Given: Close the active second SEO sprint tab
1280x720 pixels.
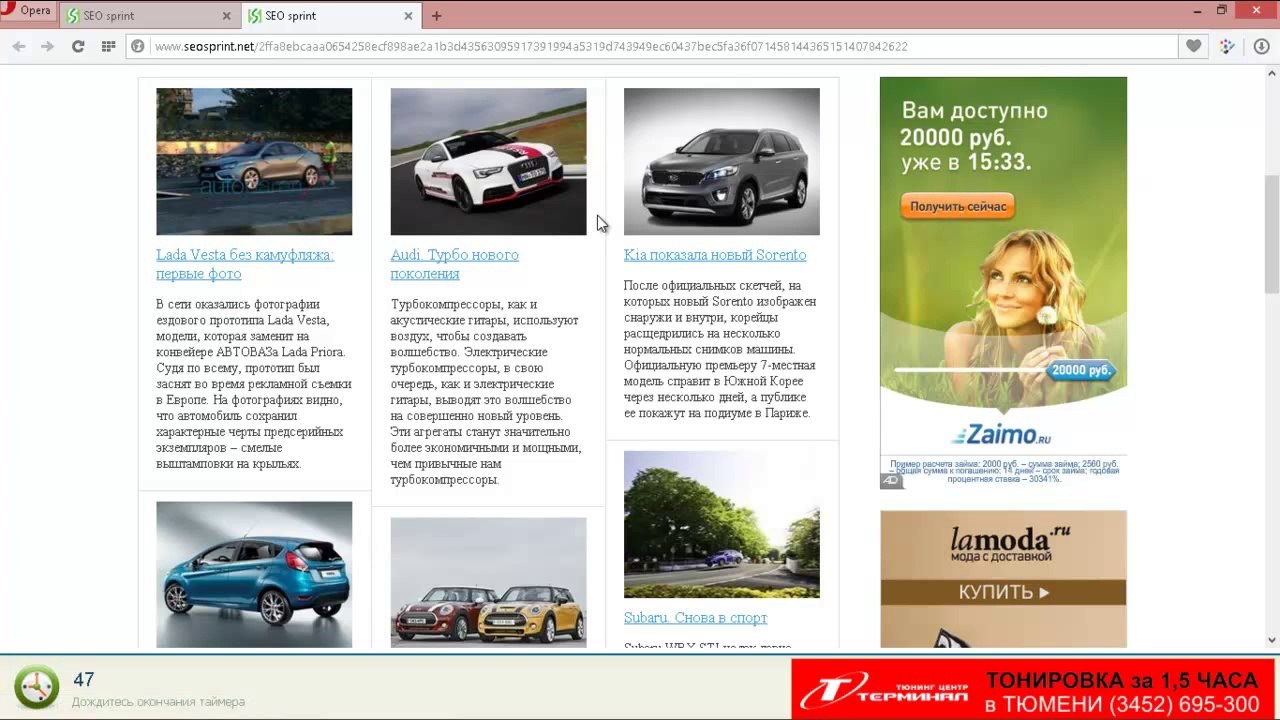Looking at the screenshot, I should [408, 16].
